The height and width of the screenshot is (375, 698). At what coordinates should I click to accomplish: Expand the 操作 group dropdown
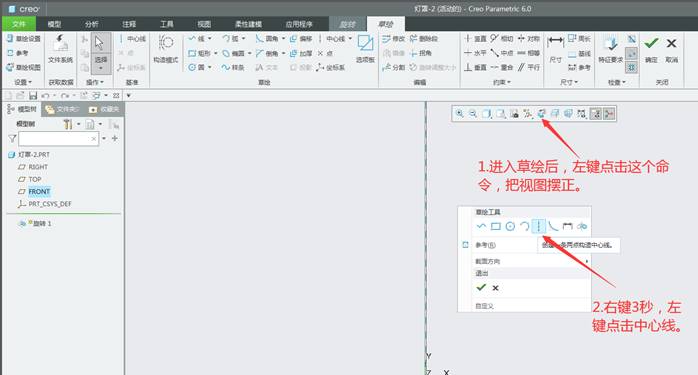94,82
